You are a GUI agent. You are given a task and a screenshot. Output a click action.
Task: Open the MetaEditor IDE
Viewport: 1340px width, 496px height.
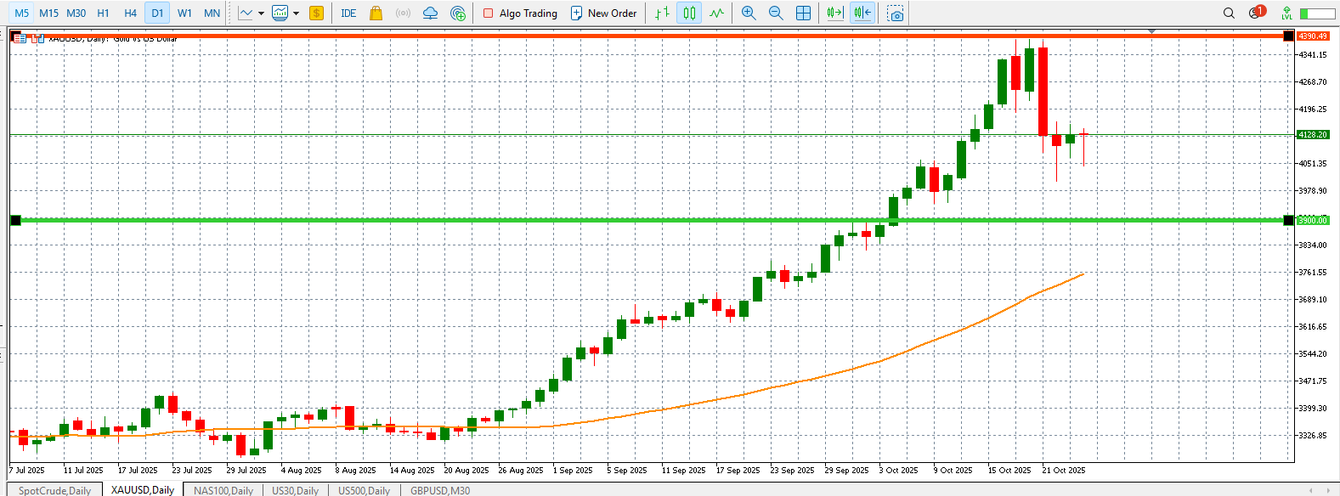(x=348, y=13)
